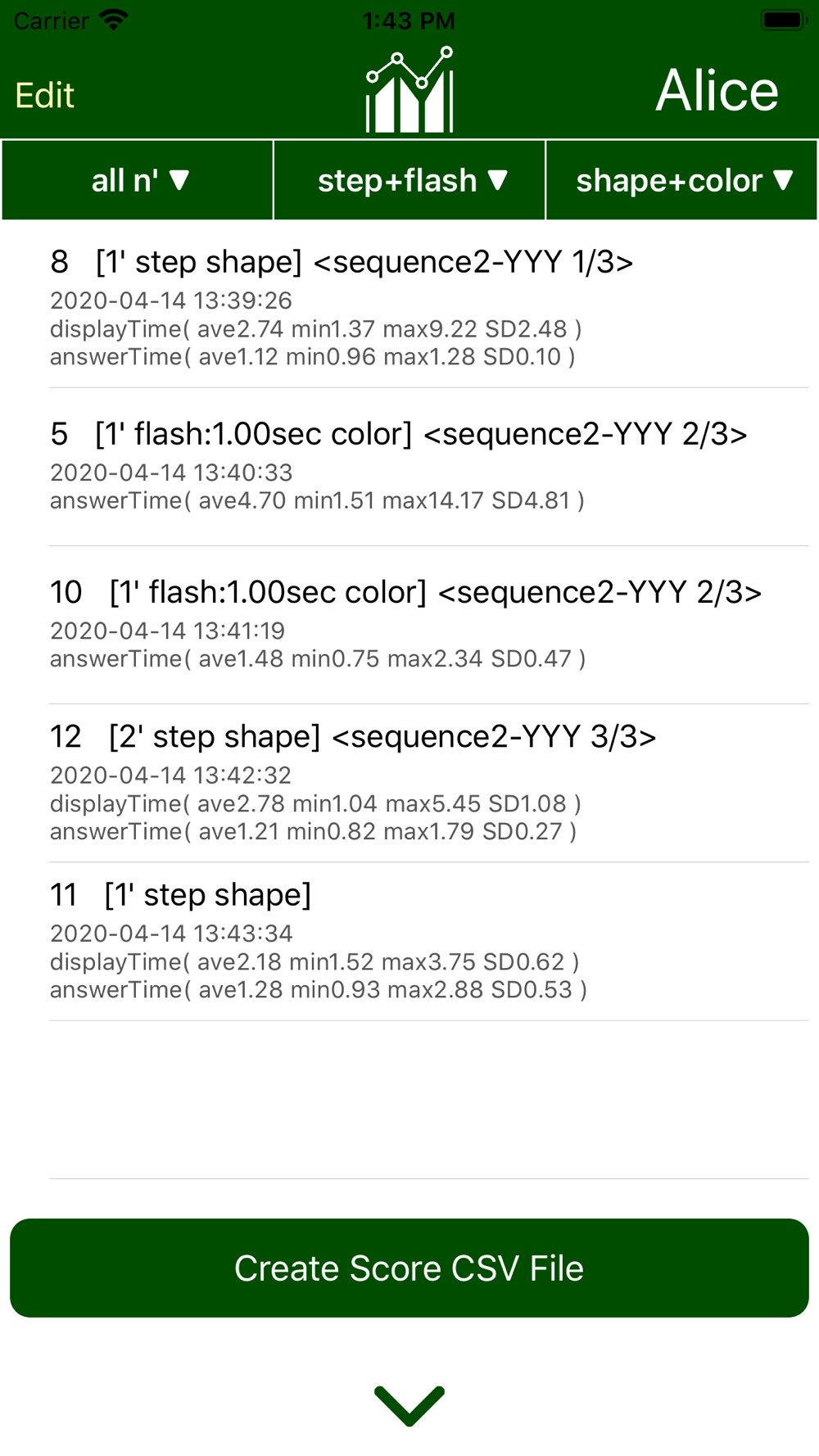Image resolution: width=819 pixels, height=1456 pixels.
Task: Tap the down chevron at the bottom
Action: pyautogui.click(x=409, y=1405)
